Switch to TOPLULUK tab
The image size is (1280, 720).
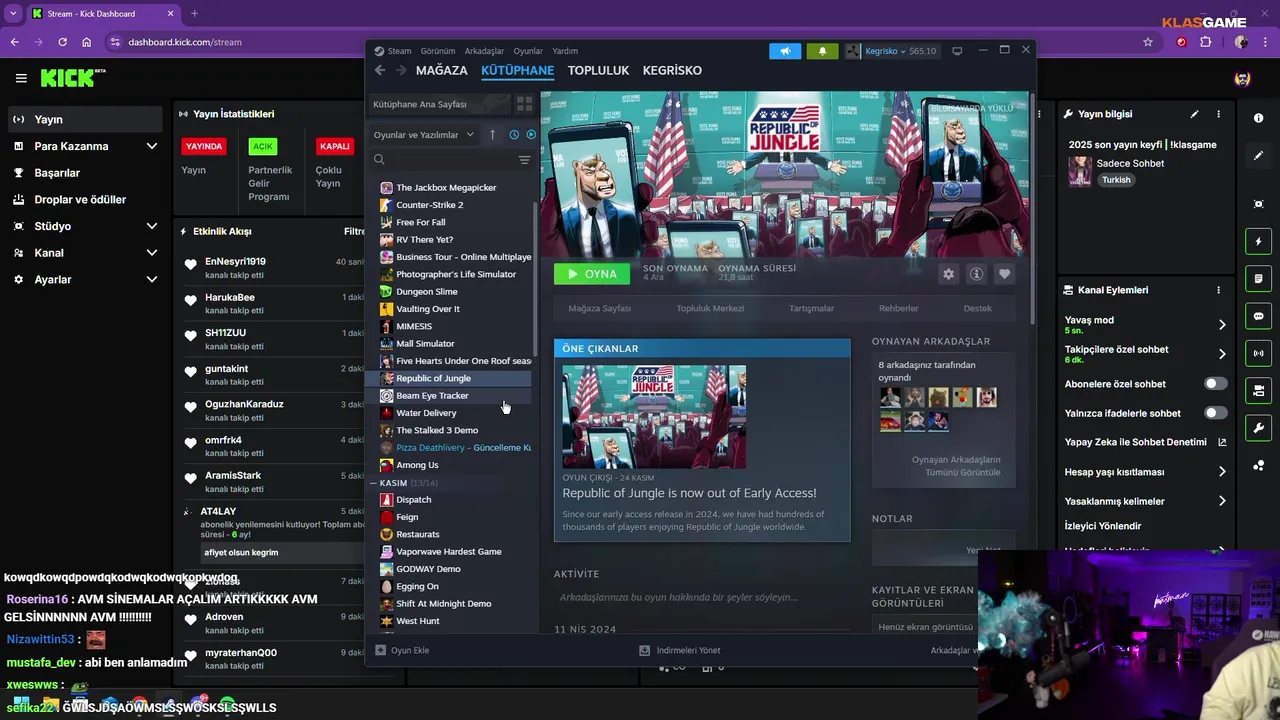[598, 70]
